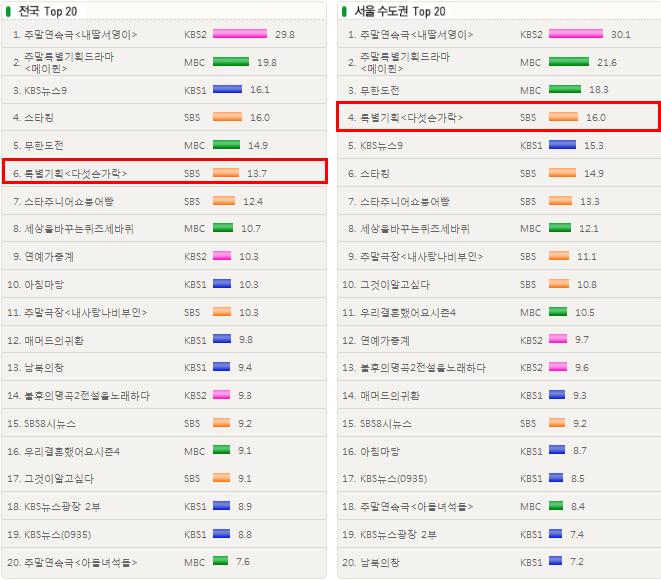Select KBS뉴스(0935) in the 전국 list
The image size is (661, 580).
tap(58, 534)
